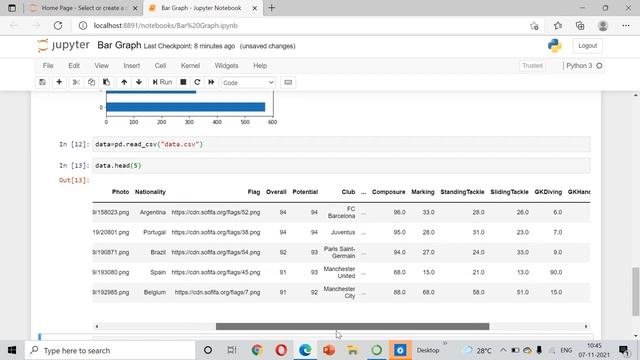Click the Bar Graph notebook title
This screenshot has height=360, width=640.
pos(119,45)
